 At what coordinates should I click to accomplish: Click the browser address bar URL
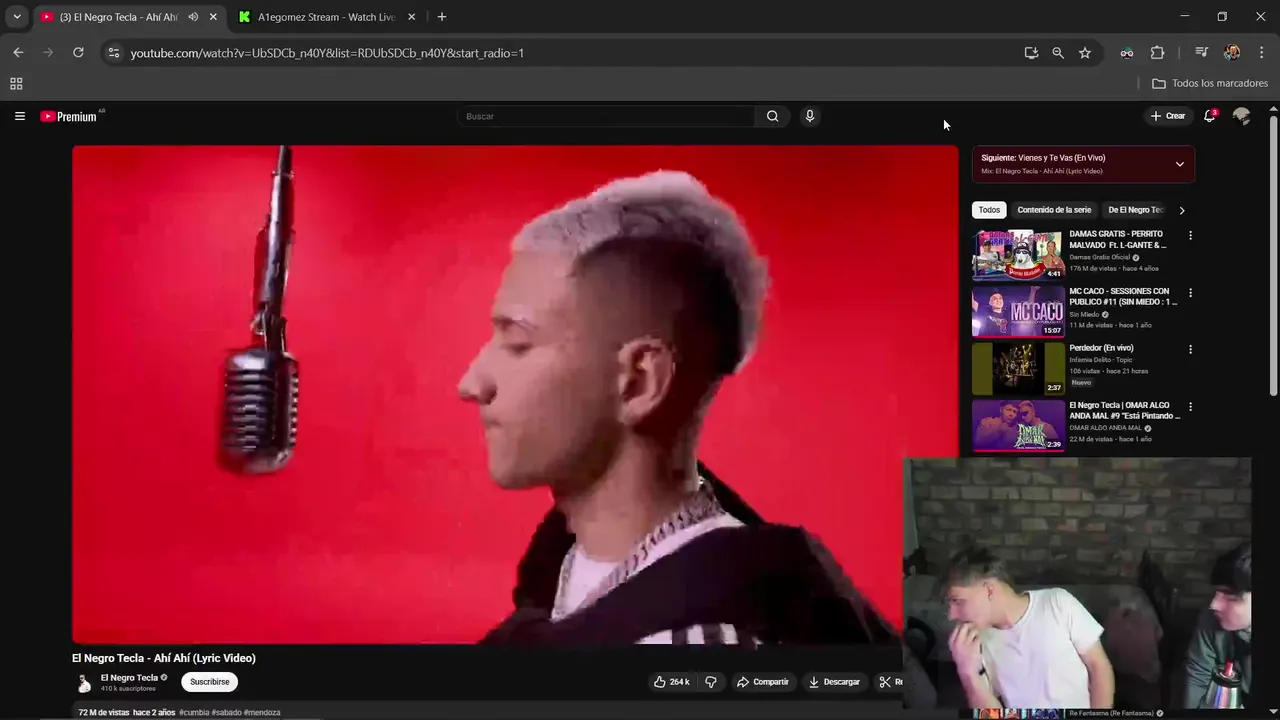[x=327, y=53]
